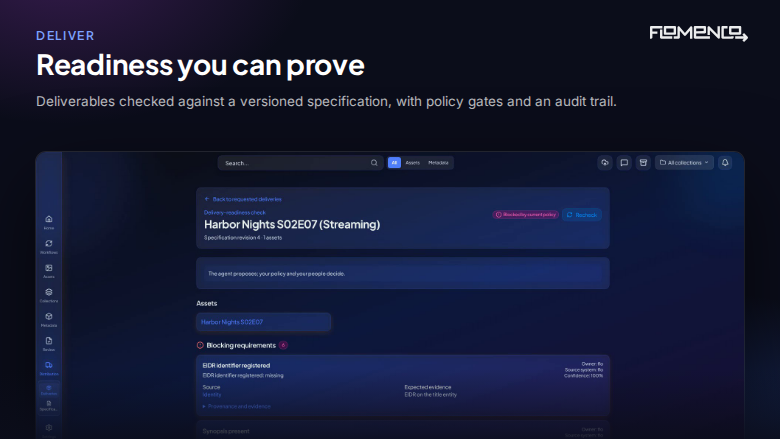Click the agent proposes policy banner text

(x=277, y=273)
